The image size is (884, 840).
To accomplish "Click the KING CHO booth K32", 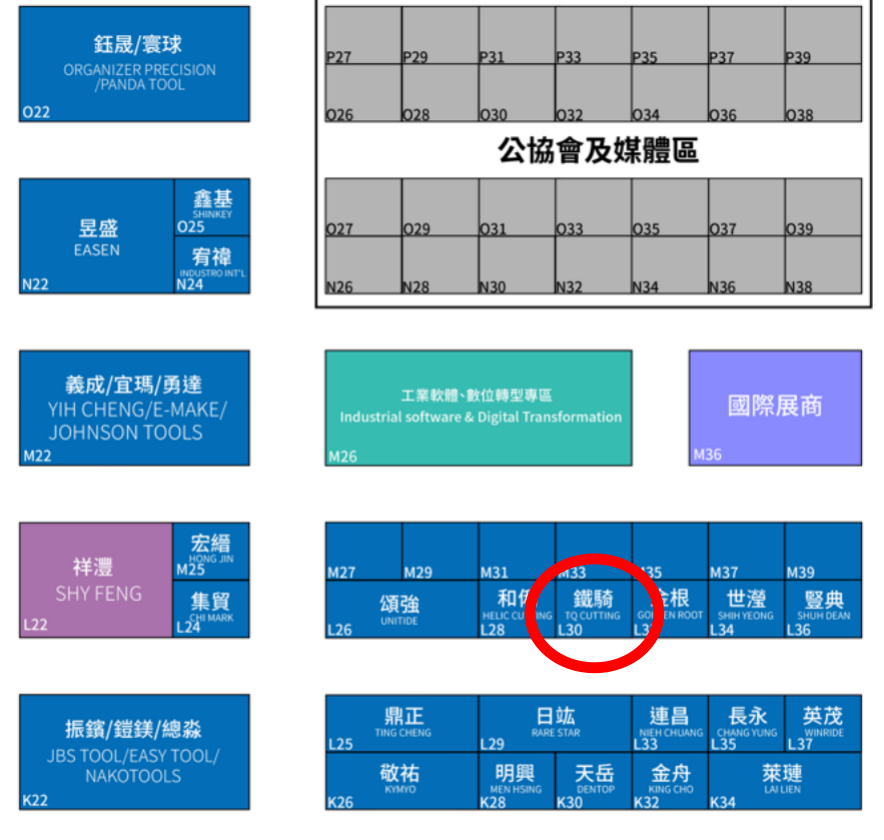I will (x=670, y=781).
